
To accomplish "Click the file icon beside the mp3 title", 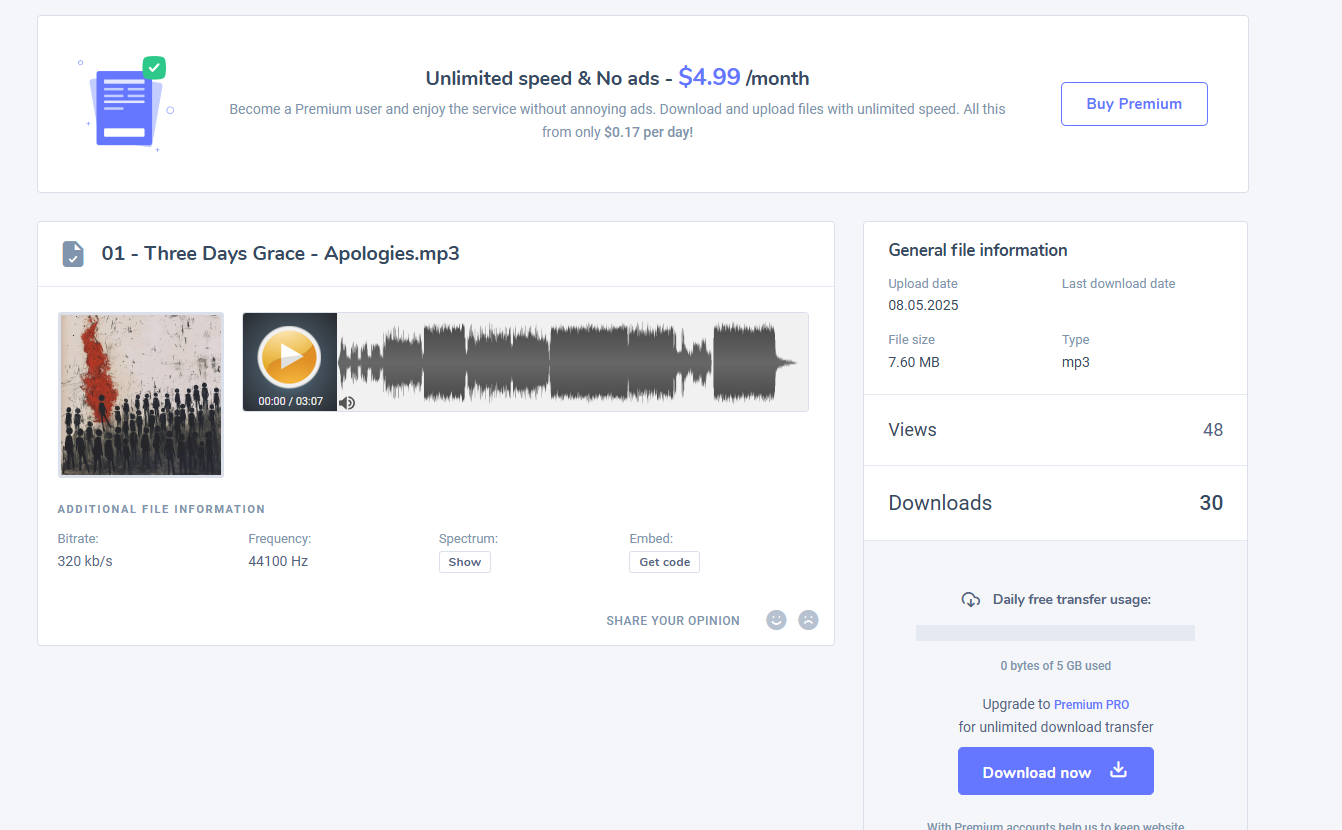I will pos(73,254).
